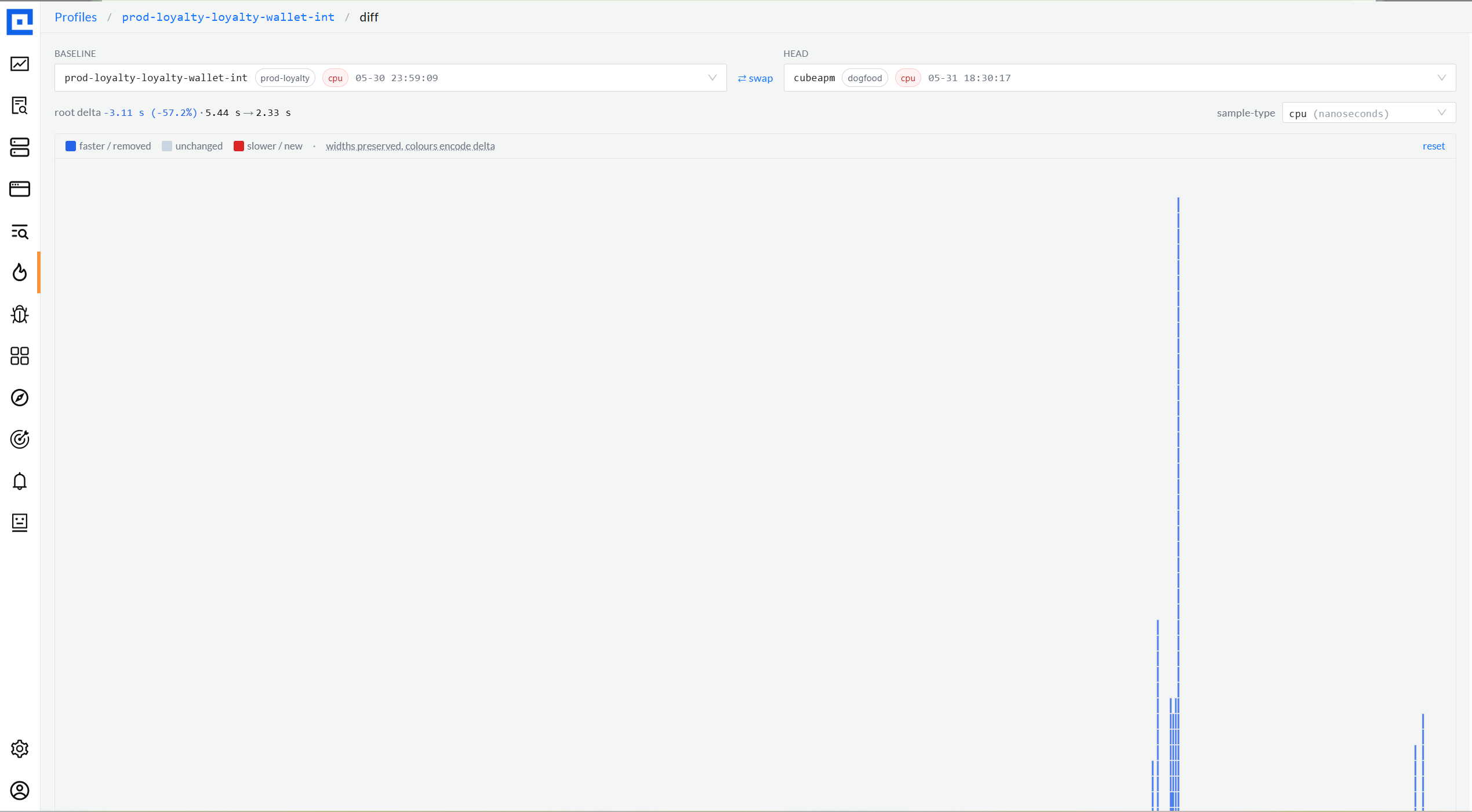The height and width of the screenshot is (812, 1472).
Task: Open the status page sidebar icon
Action: [x=20, y=523]
